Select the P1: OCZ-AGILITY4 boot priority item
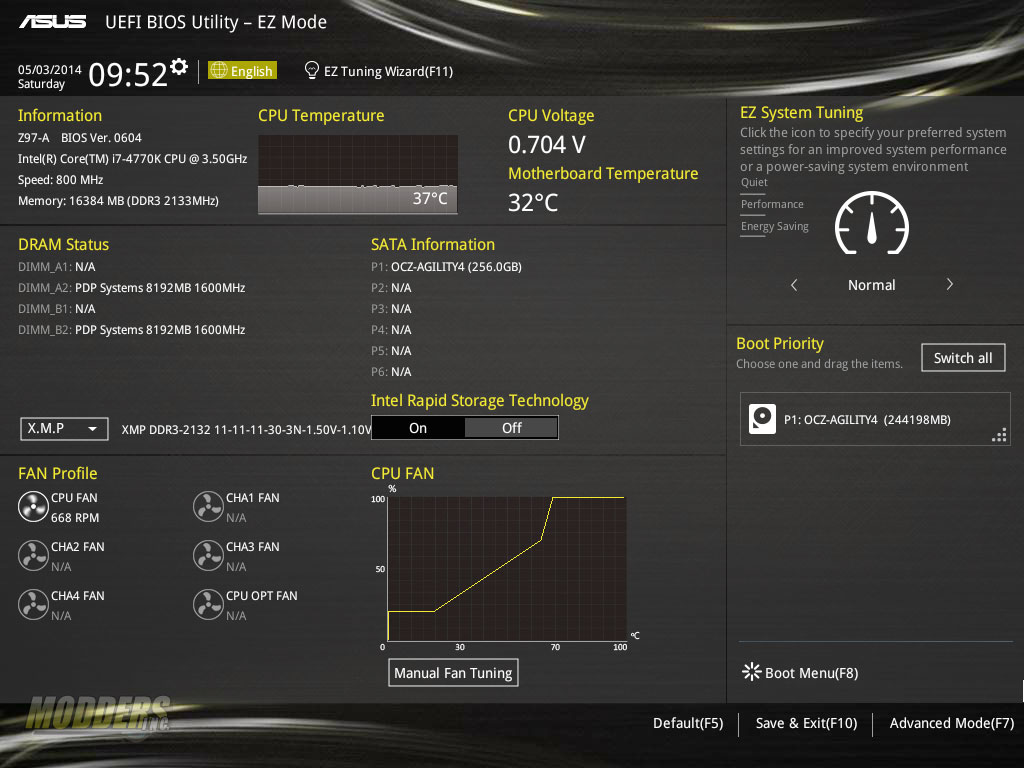The width and height of the screenshot is (1024, 768). coord(875,419)
